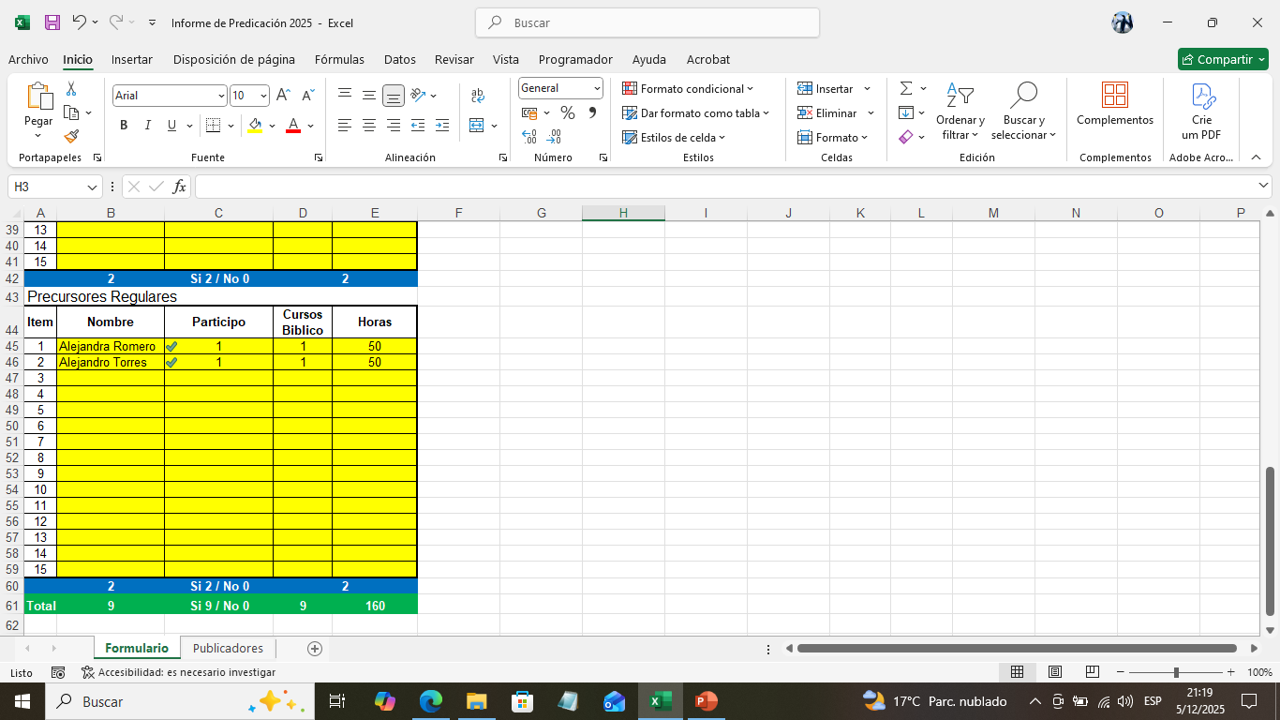The width and height of the screenshot is (1280, 720).
Task: Open PowerPoint from the taskbar
Action: (x=706, y=701)
